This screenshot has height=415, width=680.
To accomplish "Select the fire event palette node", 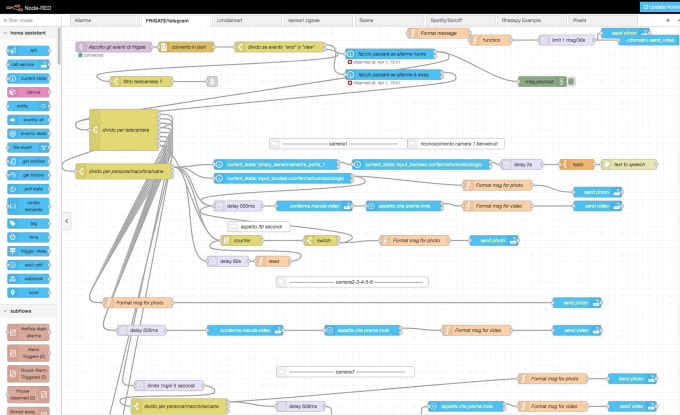I will click(x=28, y=147).
